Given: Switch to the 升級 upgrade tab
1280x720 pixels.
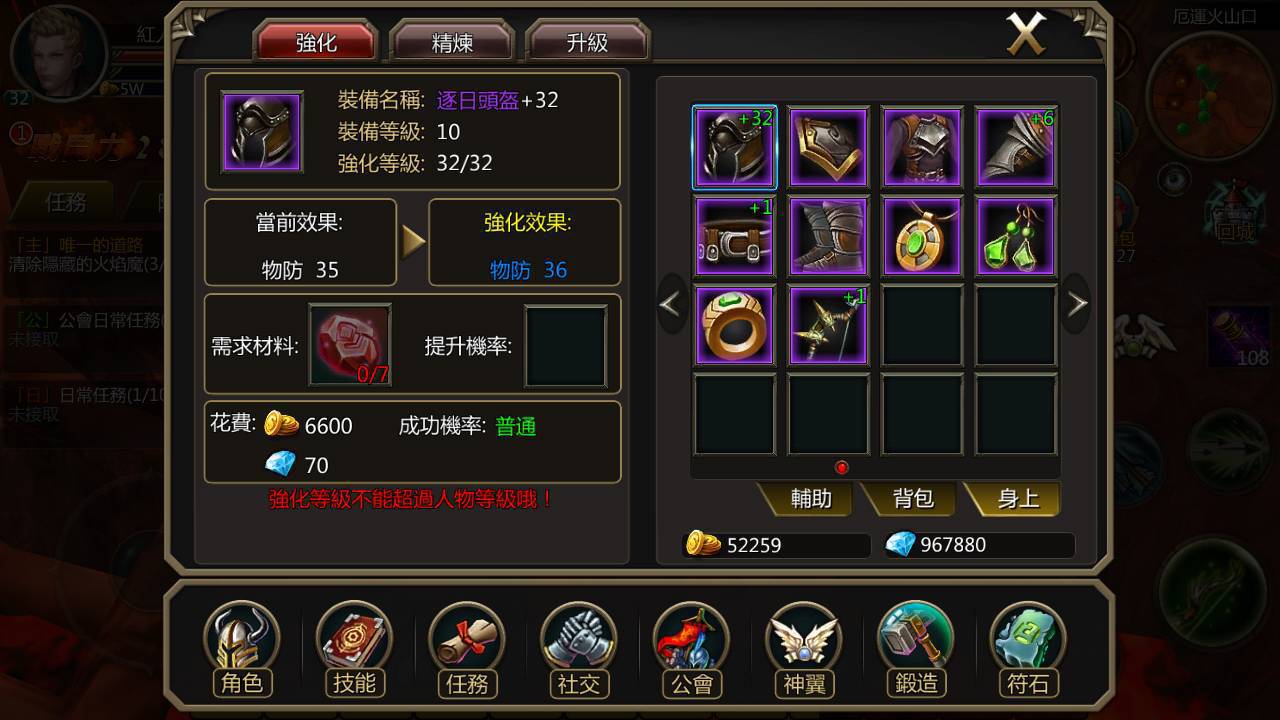Looking at the screenshot, I should point(588,43).
